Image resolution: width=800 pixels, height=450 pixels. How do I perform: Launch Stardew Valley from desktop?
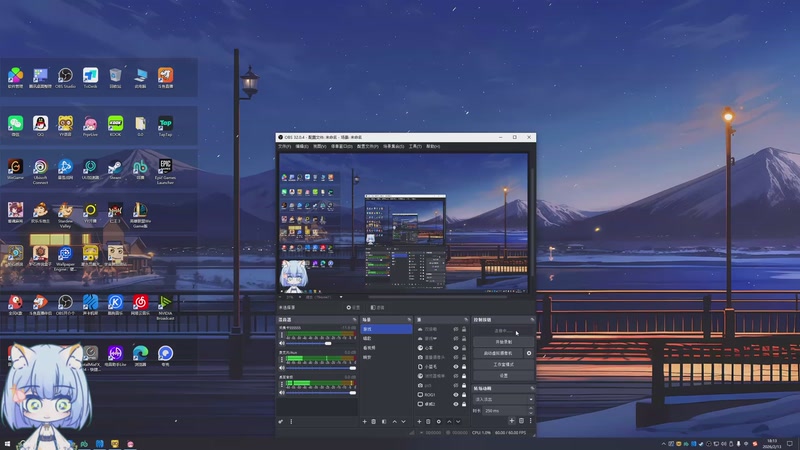(x=65, y=215)
